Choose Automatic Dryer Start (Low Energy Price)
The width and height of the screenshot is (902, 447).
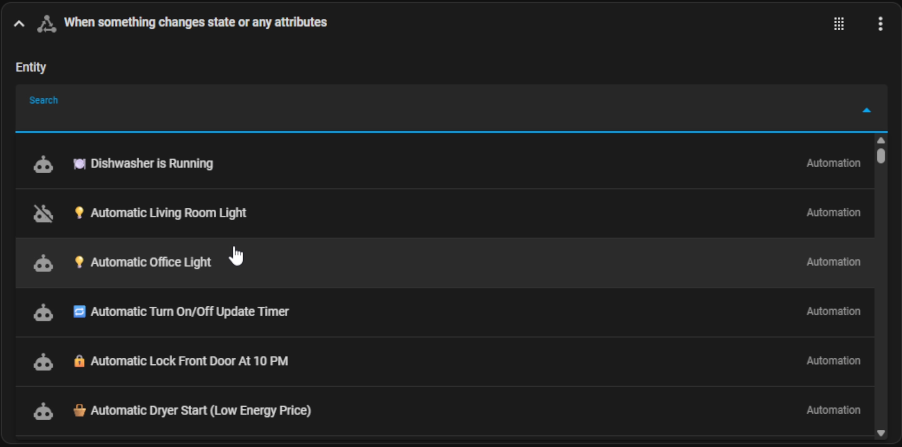[x=445, y=411]
